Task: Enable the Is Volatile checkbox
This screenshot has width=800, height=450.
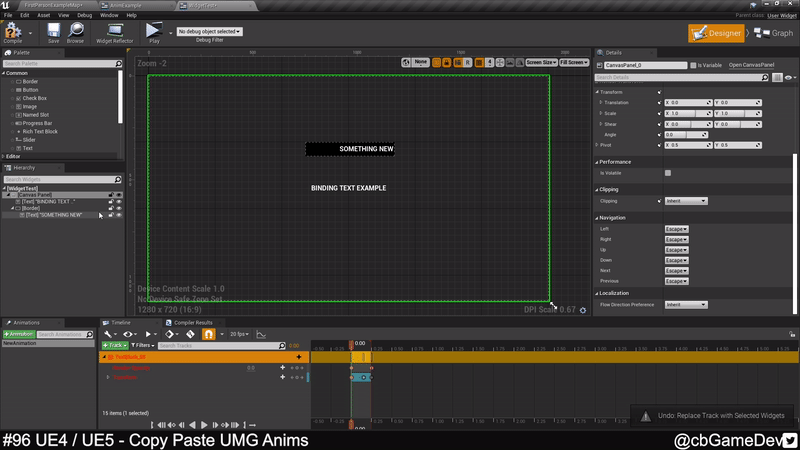Action: click(x=668, y=173)
